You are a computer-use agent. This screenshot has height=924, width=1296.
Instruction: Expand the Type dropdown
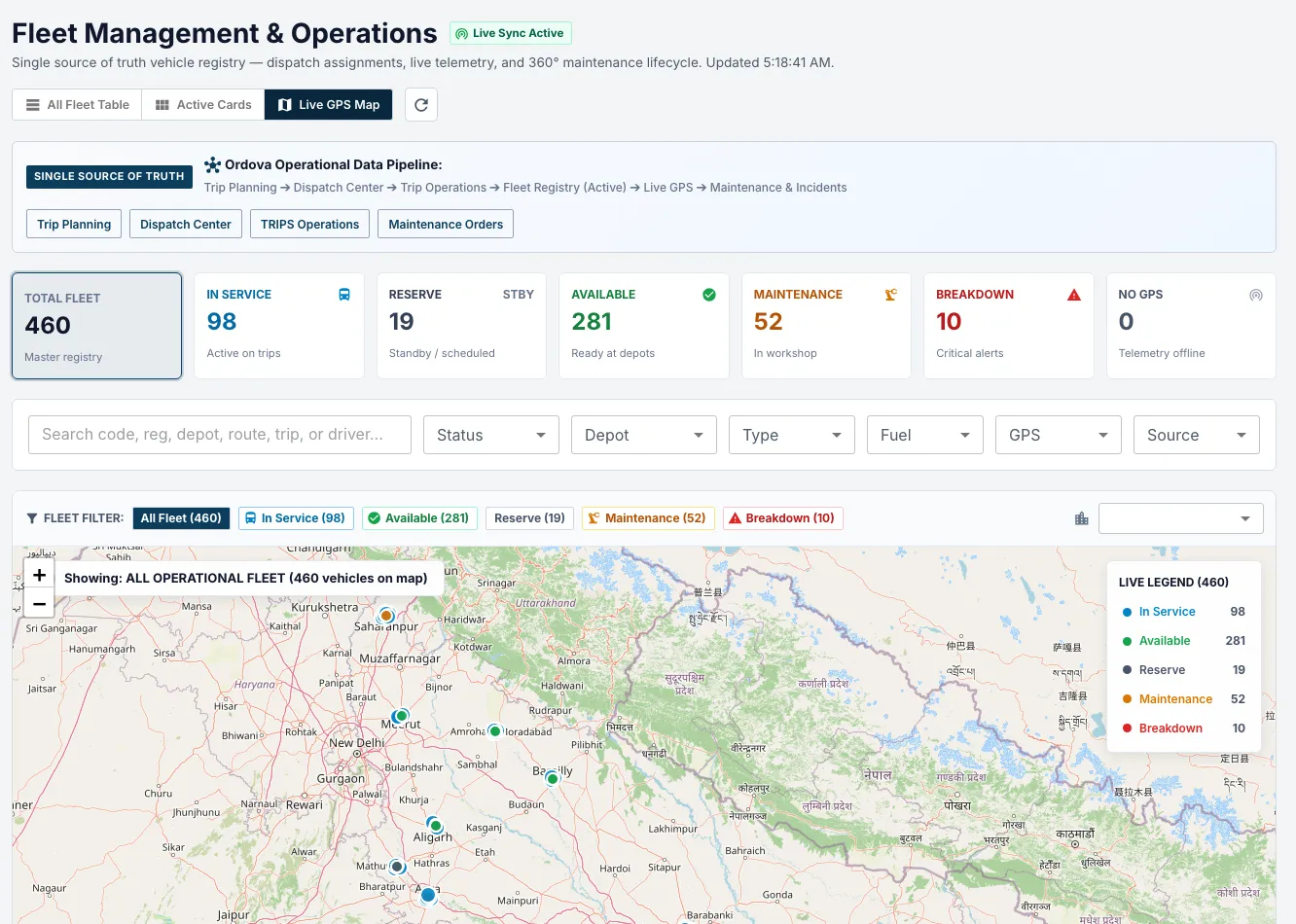pyautogui.click(x=792, y=435)
